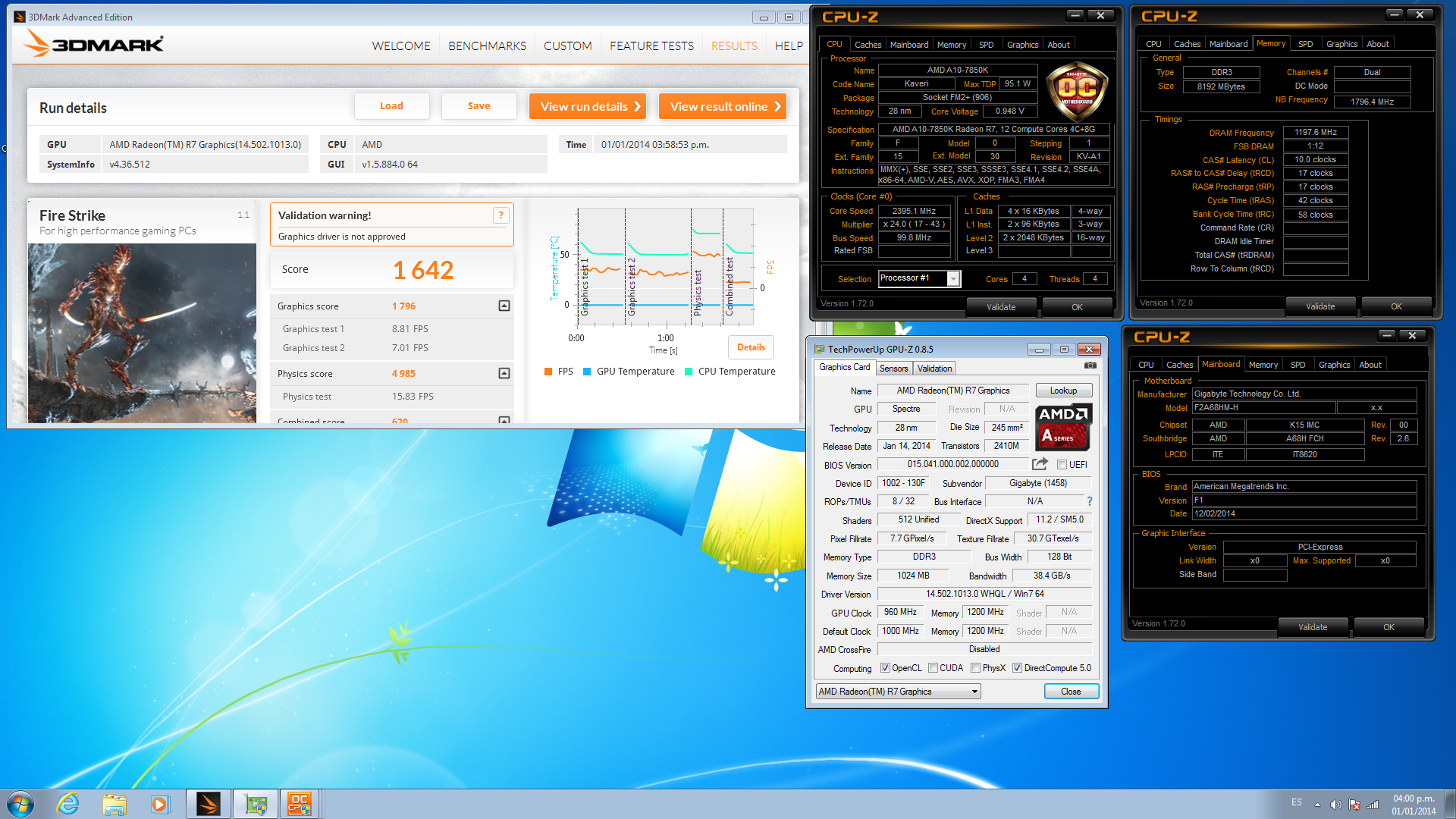Click the DRAM Frequency 1197.6 MHz field
This screenshot has height=819, width=1456.
tap(1315, 132)
